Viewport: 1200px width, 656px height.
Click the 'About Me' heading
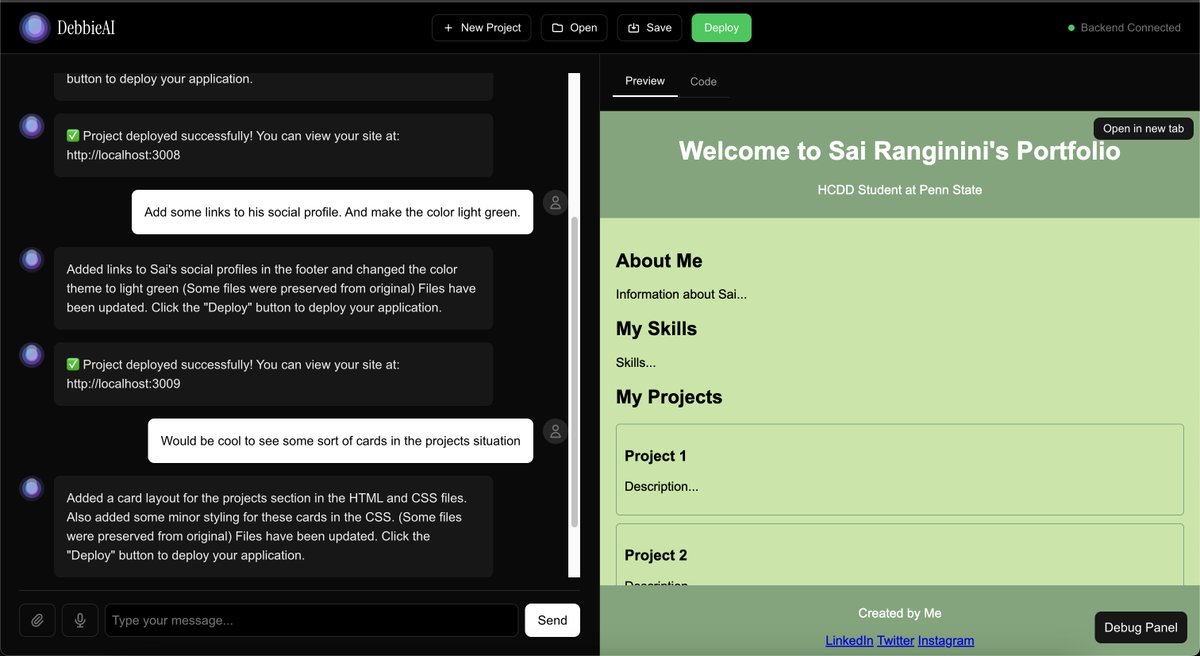659,261
